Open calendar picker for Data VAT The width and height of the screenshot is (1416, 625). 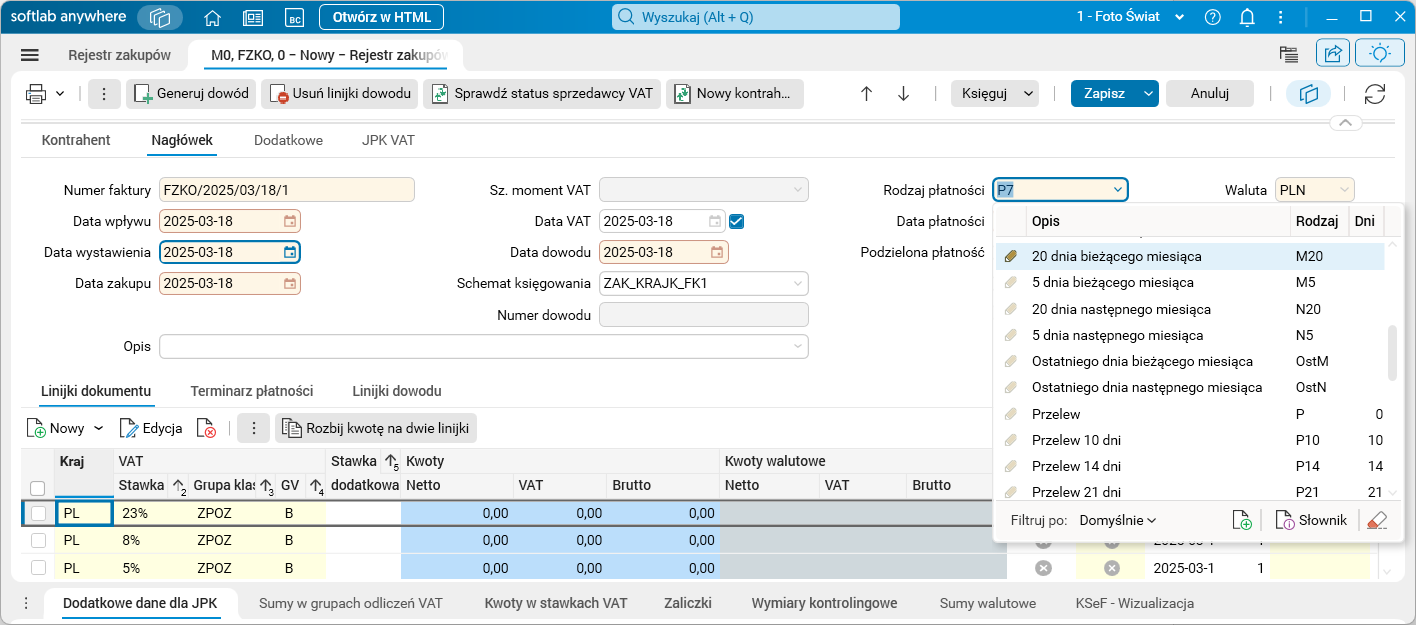click(716, 221)
